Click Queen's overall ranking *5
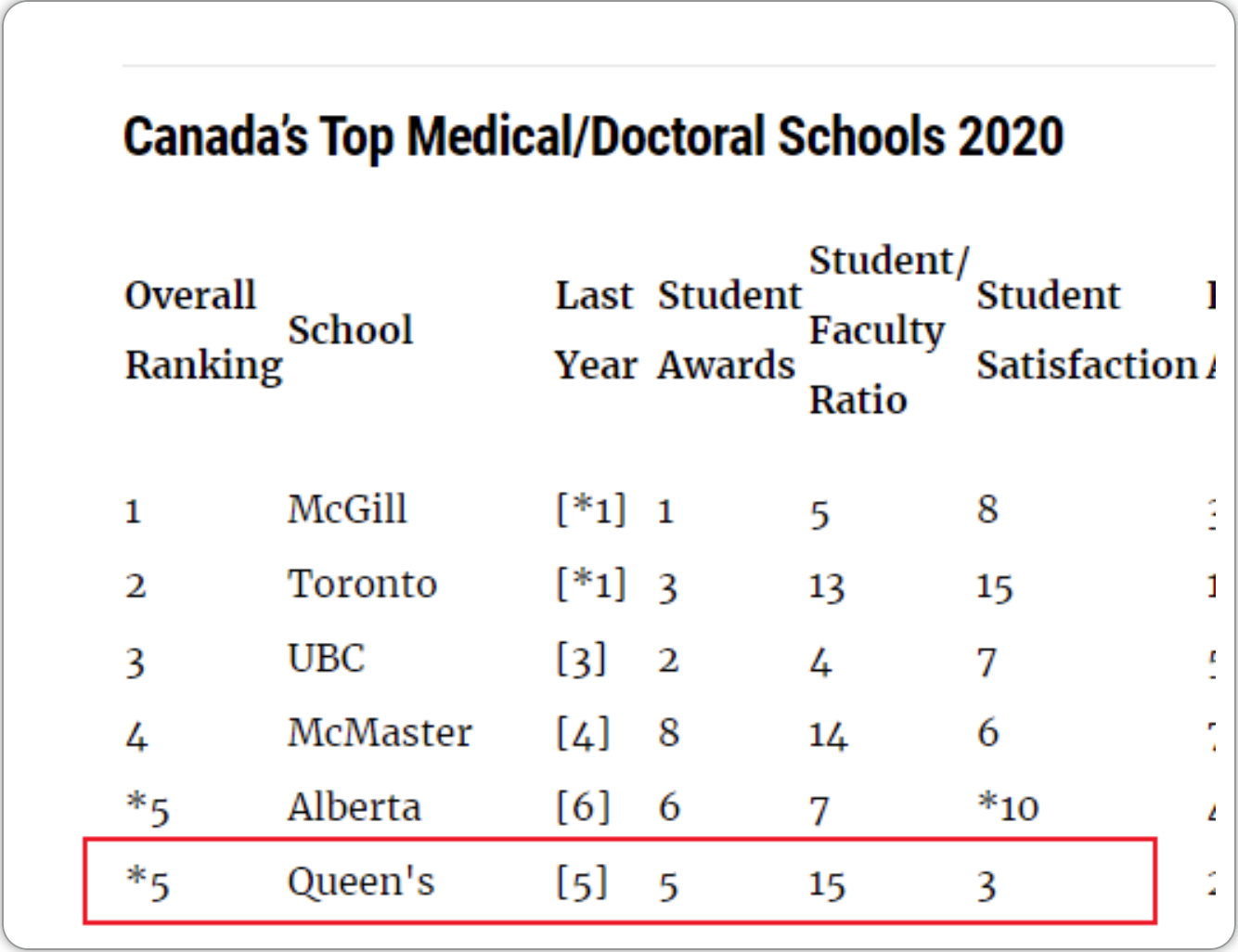1238x952 pixels. tap(148, 882)
